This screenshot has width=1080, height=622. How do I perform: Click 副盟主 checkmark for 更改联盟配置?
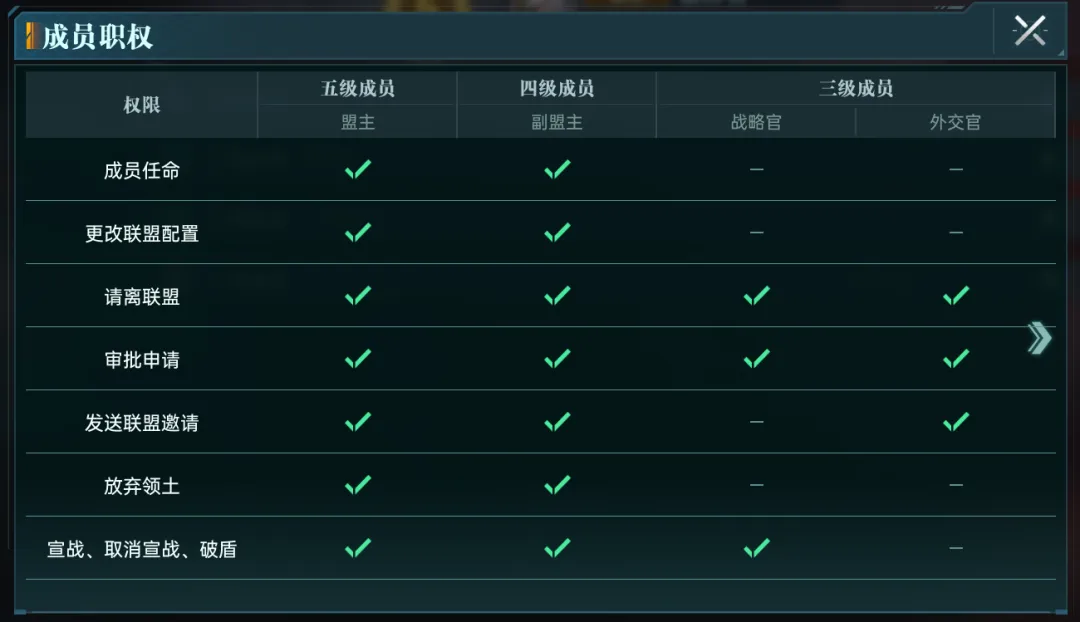557,233
